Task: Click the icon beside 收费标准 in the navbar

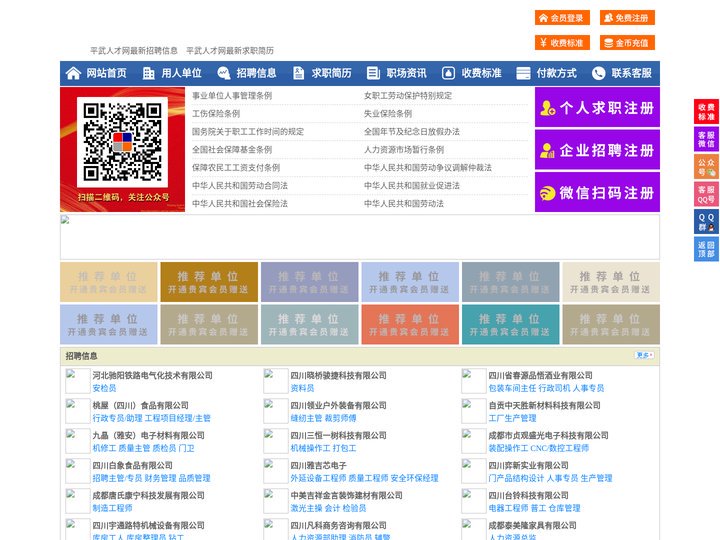Action: (448, 73)
